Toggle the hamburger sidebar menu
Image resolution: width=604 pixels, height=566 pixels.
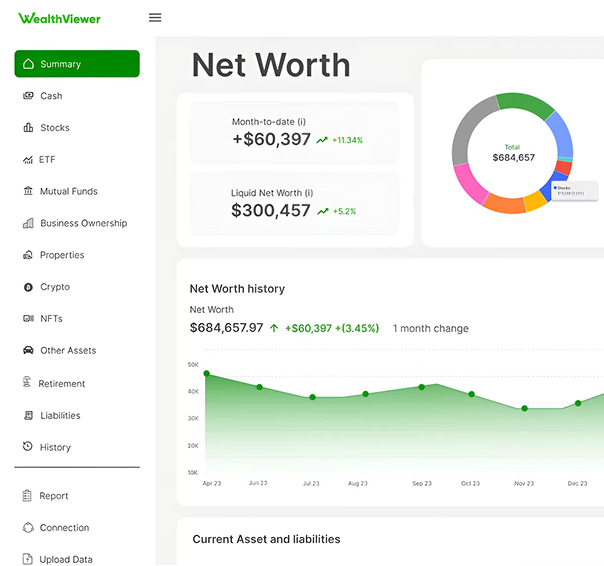154,18
